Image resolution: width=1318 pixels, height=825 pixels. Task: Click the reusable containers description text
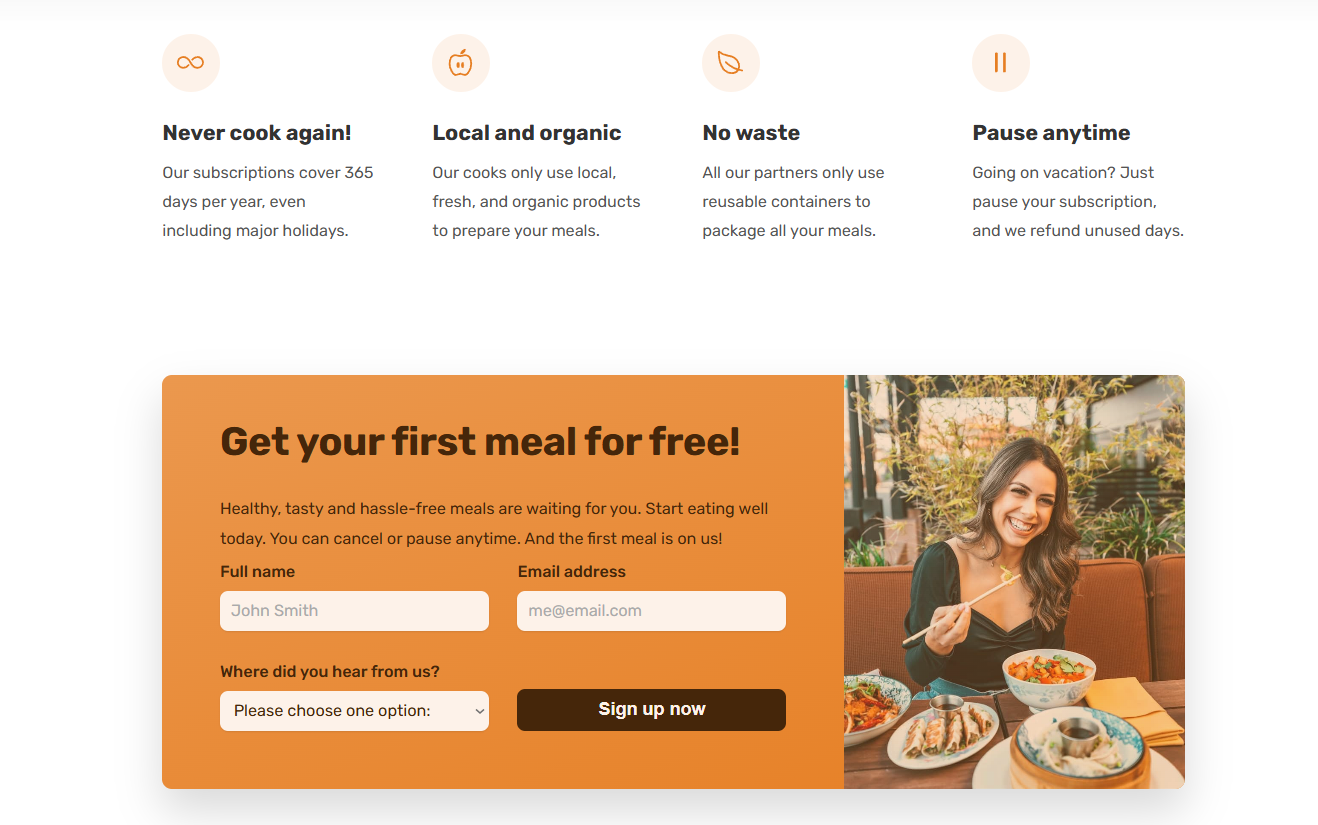pos(793,202)
